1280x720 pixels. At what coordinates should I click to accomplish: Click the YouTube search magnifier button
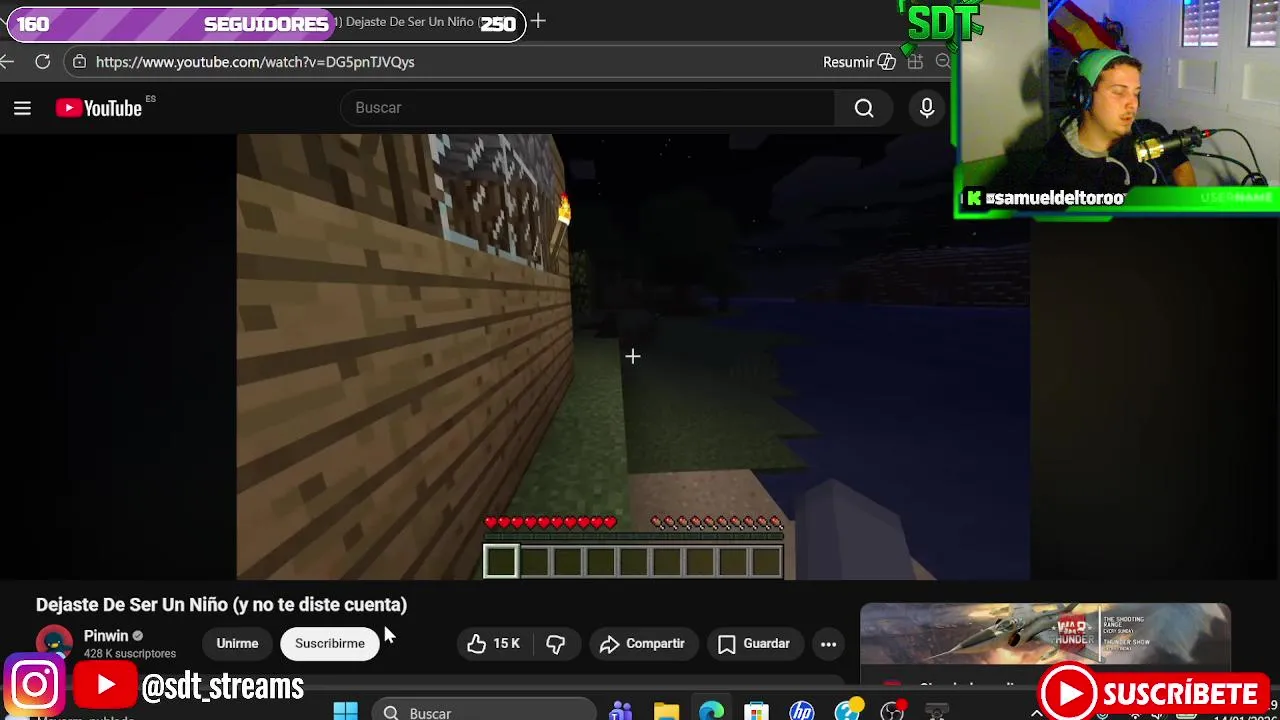[x=864, y=108]
